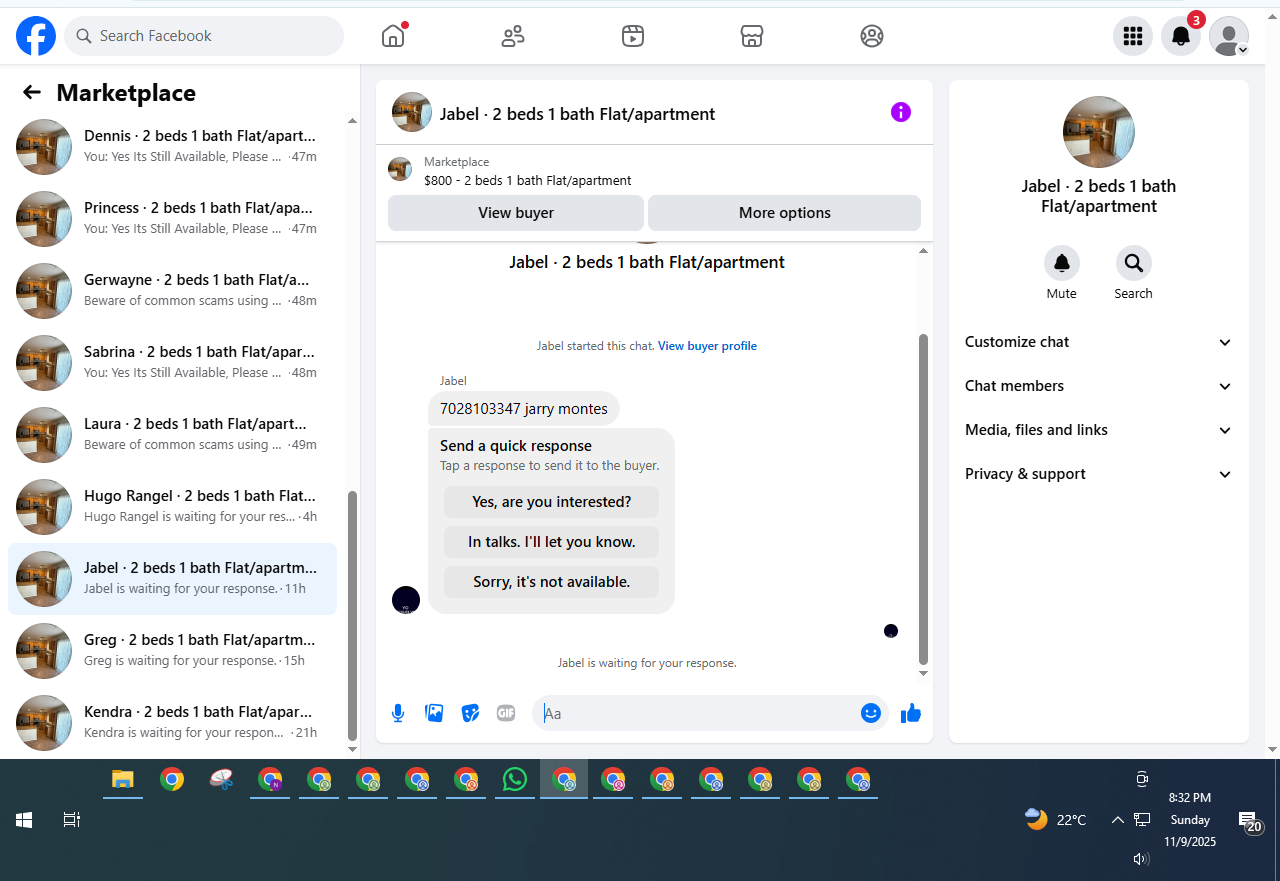Expand the Privacy & support section

(1099, 474)
